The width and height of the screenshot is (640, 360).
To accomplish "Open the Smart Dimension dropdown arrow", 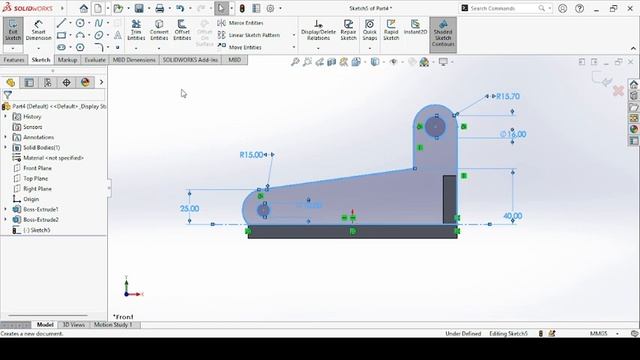I will pos(38,49).
